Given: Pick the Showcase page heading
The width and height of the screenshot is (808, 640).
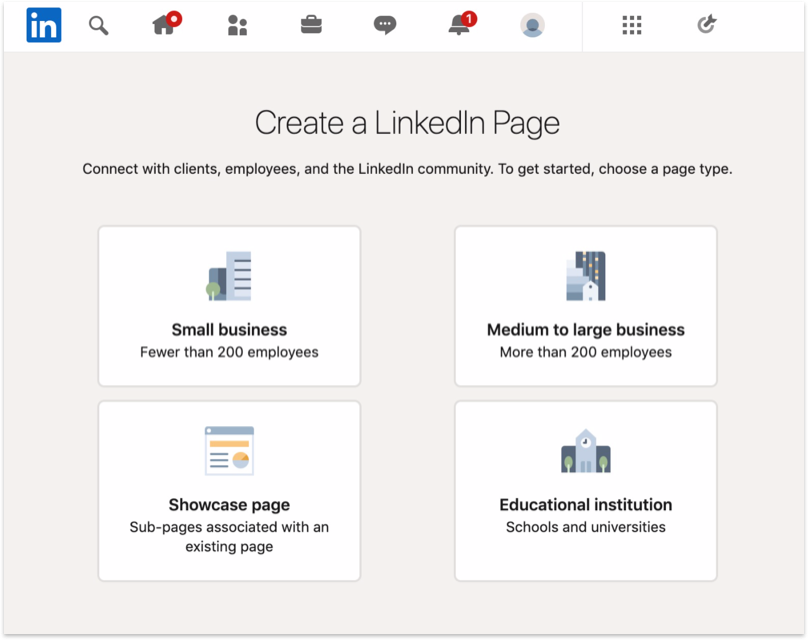Looking at the screenshot, I should pyautogui.click(x=229, y=505).
